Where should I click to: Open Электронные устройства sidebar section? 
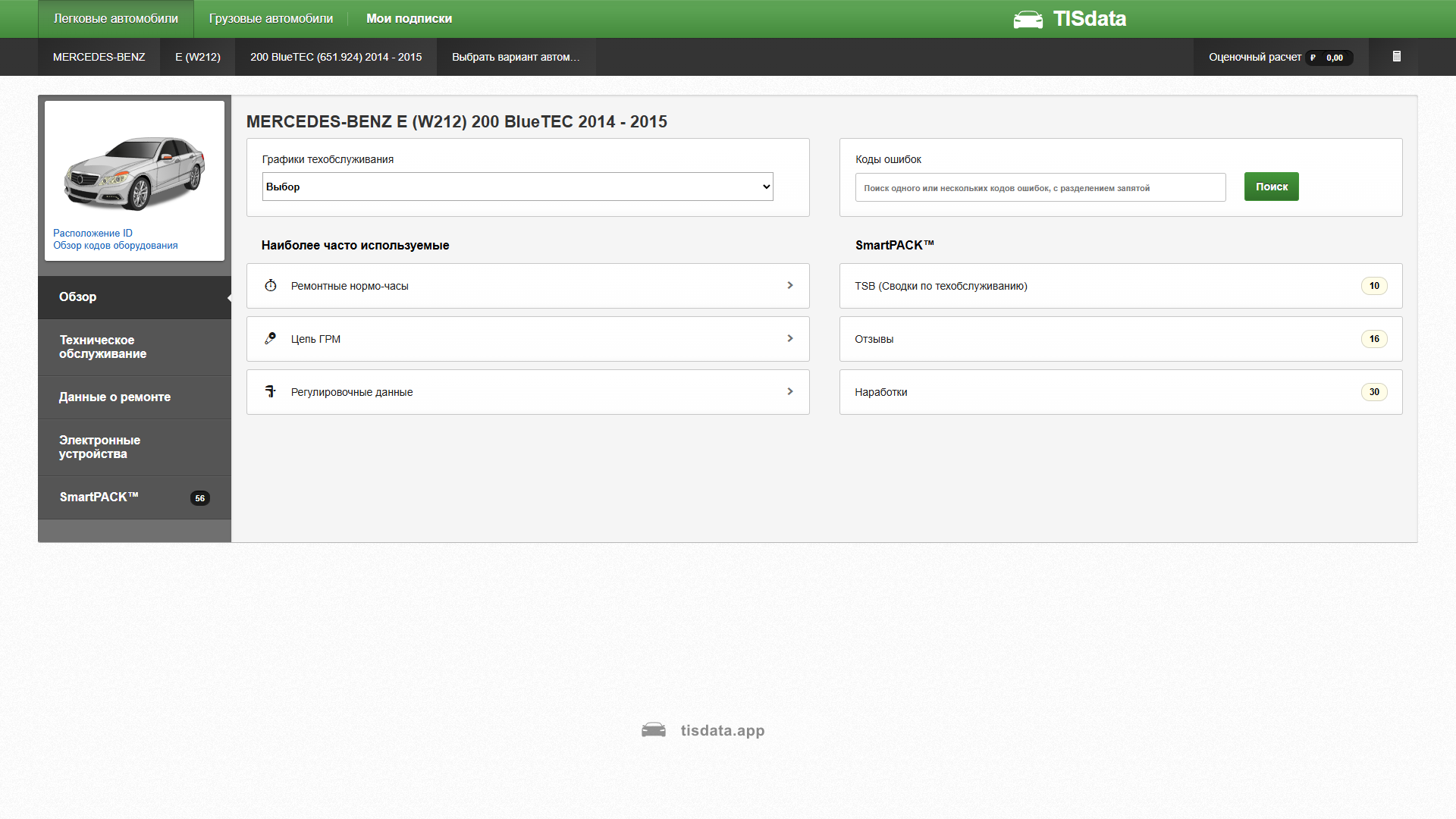134,447
